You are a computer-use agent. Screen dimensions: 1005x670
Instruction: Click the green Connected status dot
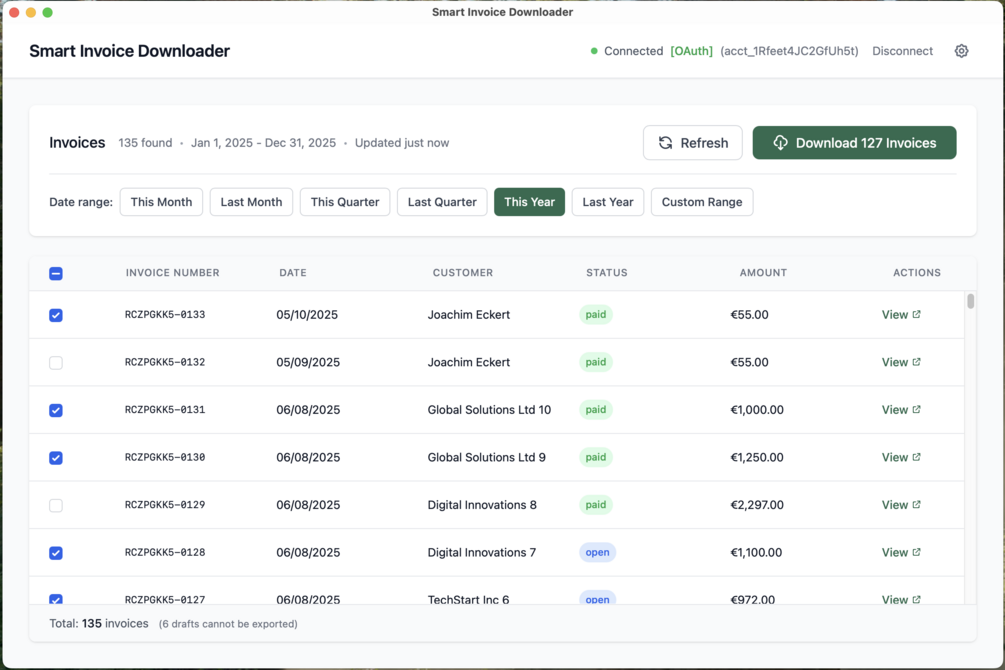[x=594, y=51]
